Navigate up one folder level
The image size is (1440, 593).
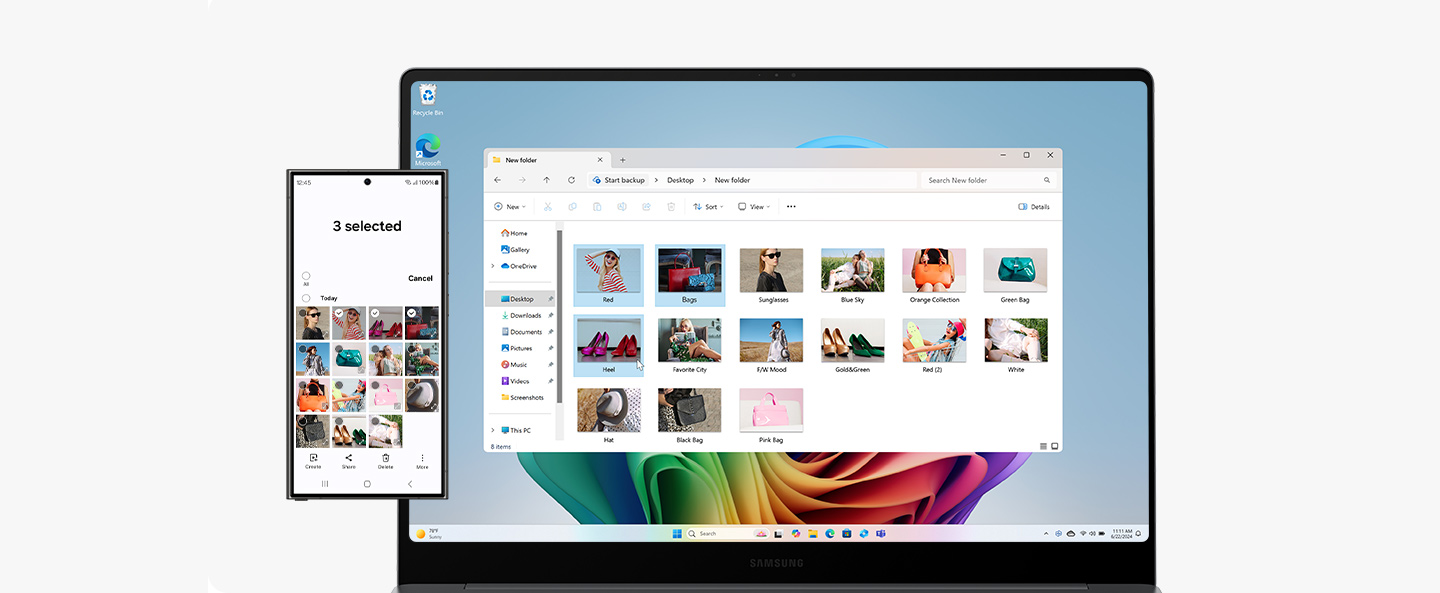pyautogui.click(x=546, y=180)
